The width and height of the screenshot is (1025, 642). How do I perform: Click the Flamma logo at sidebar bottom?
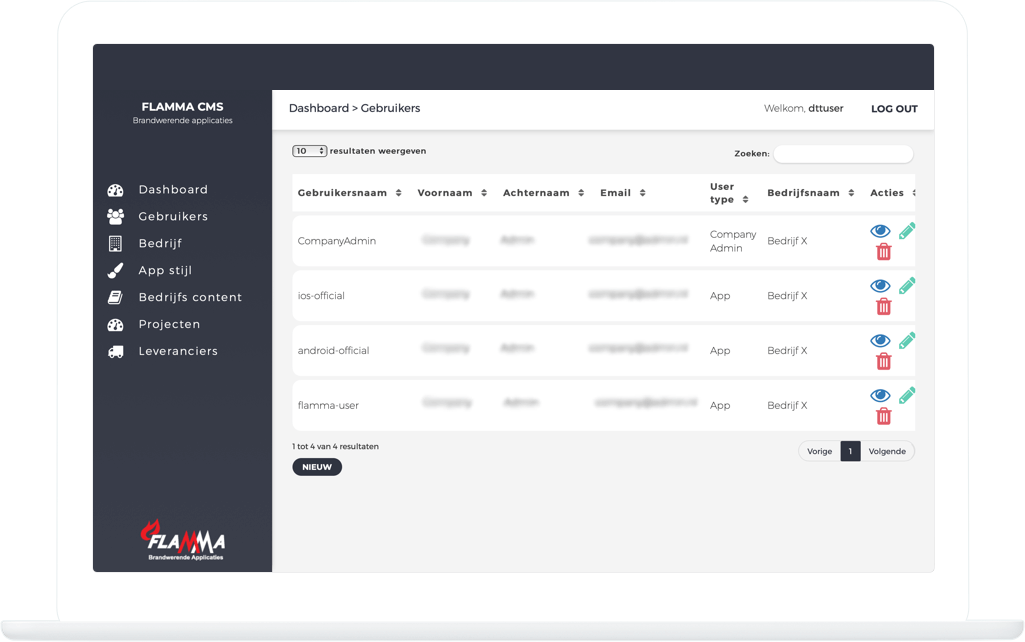click(183, 540)
